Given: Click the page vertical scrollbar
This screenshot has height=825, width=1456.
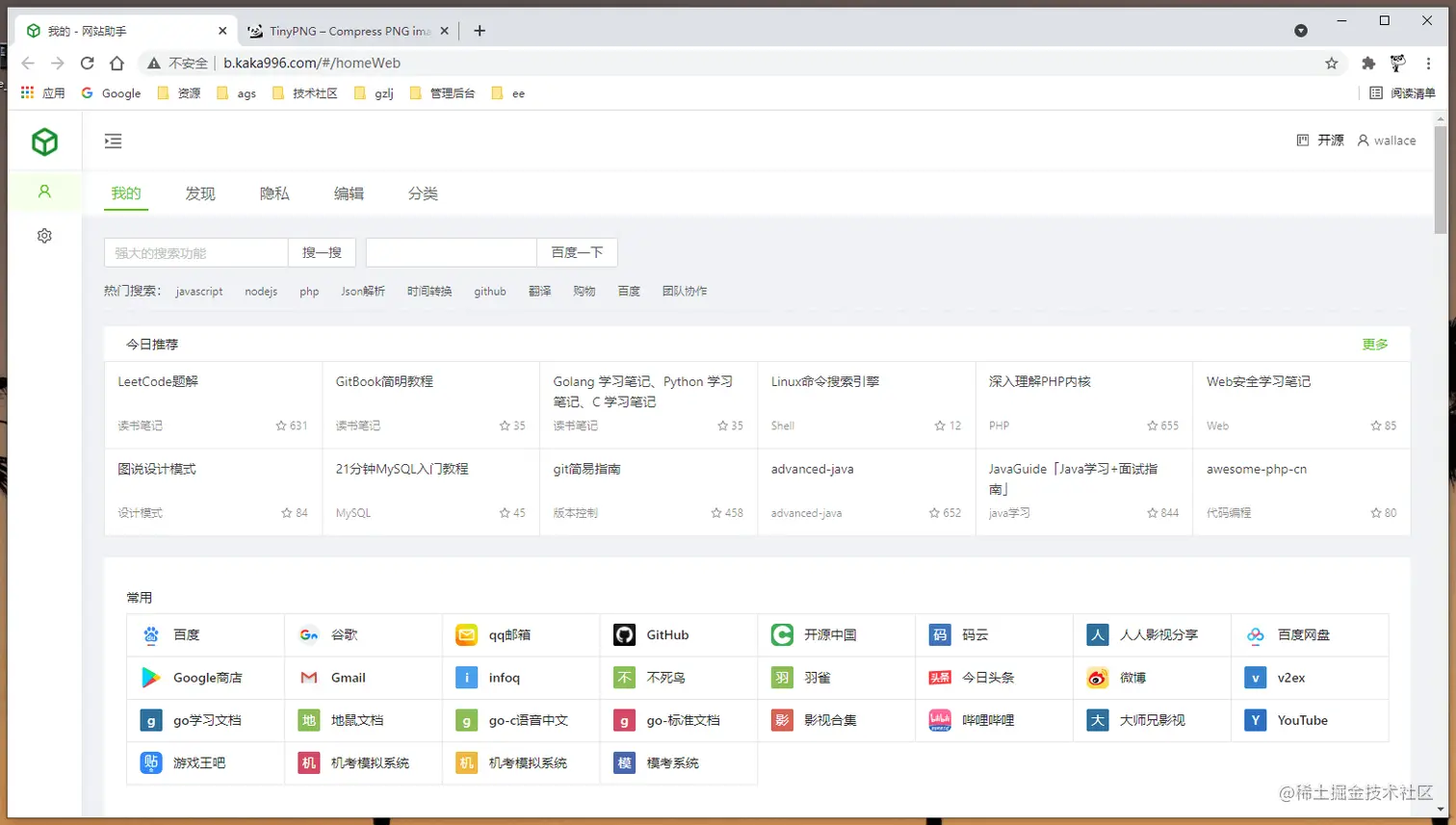Looking at the screenshot, I should tap(1441, 180).
